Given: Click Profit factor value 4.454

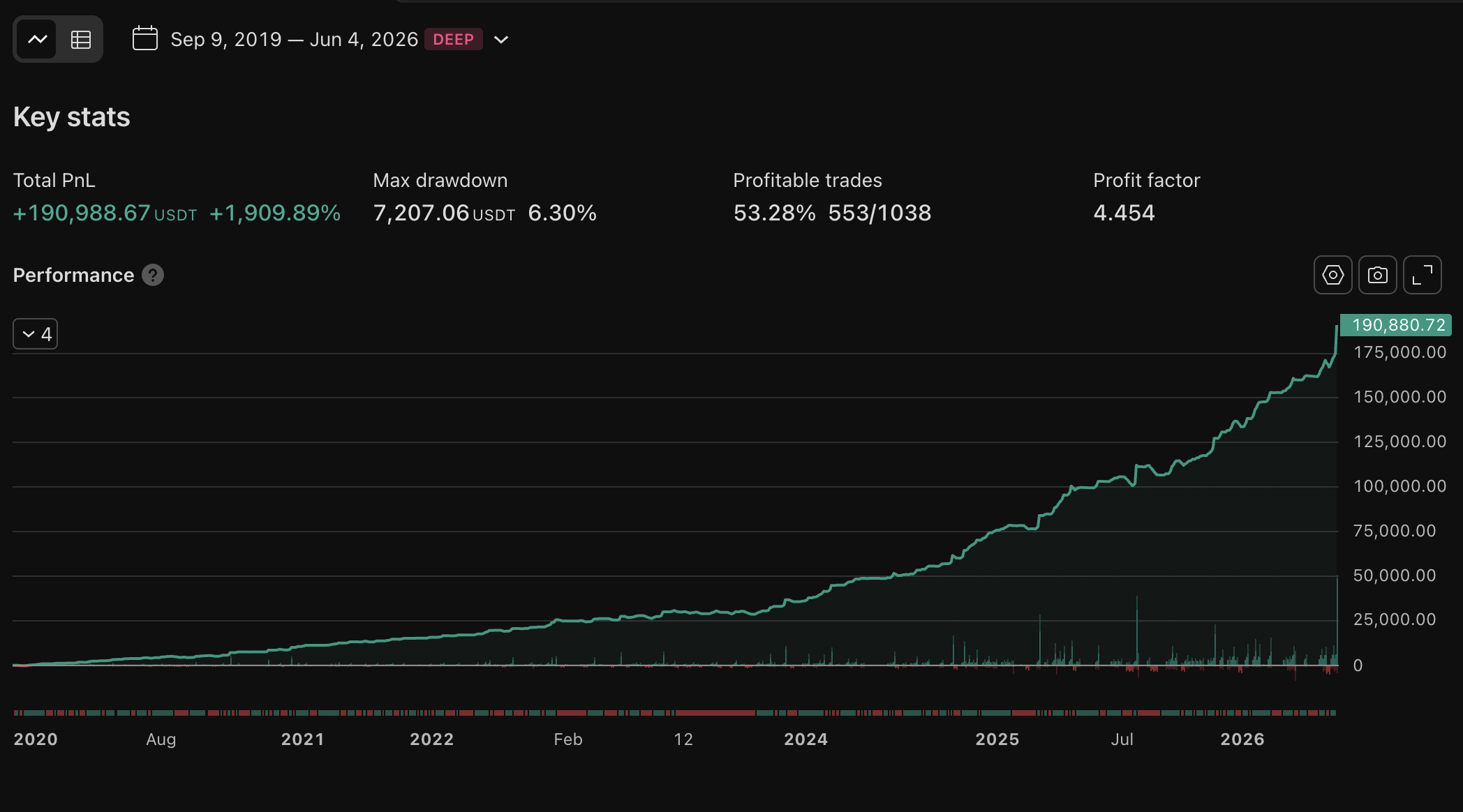Looking at the screenshot, I should point(1124,213).
